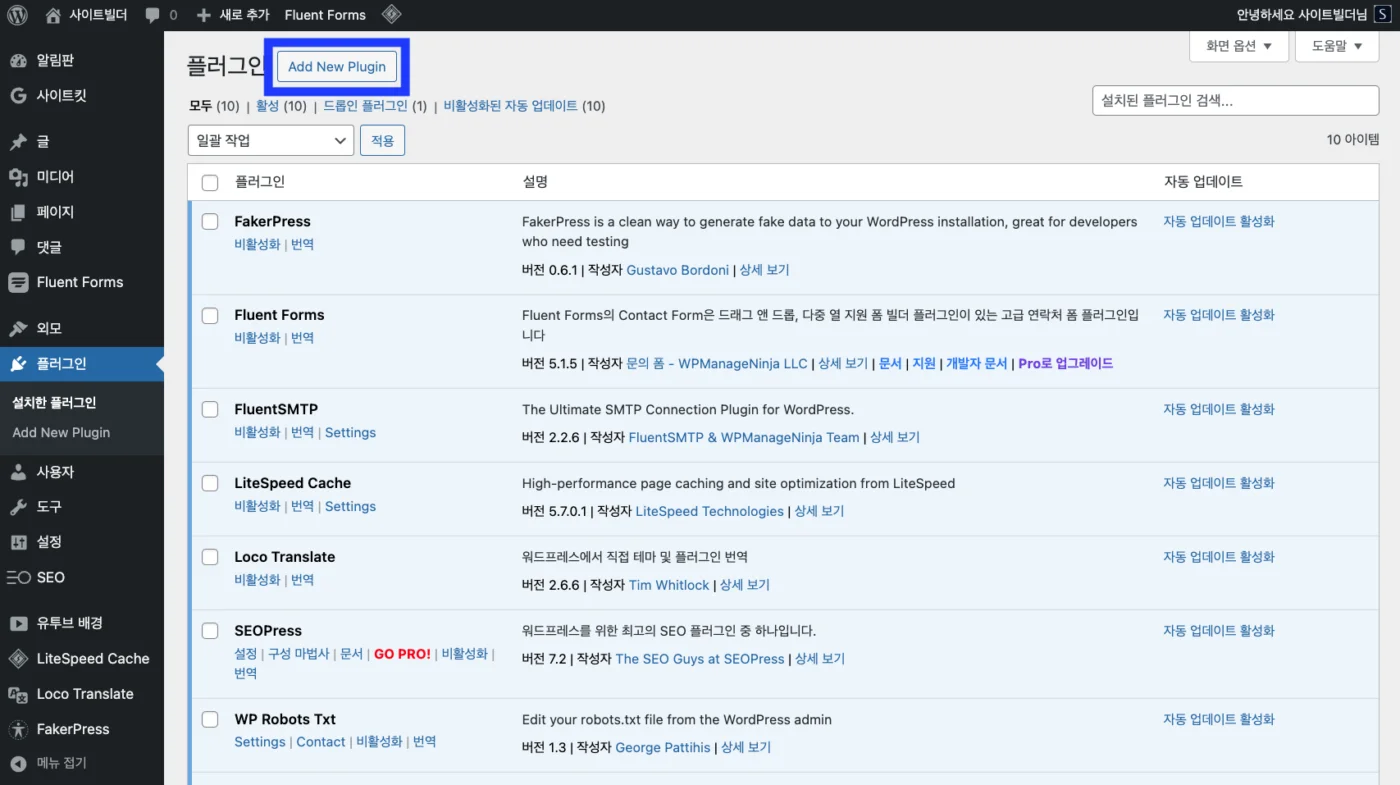Screen dimensions: 1400x785
Task: Check the FakerPress row checkbox
Action: click(210, 222)
